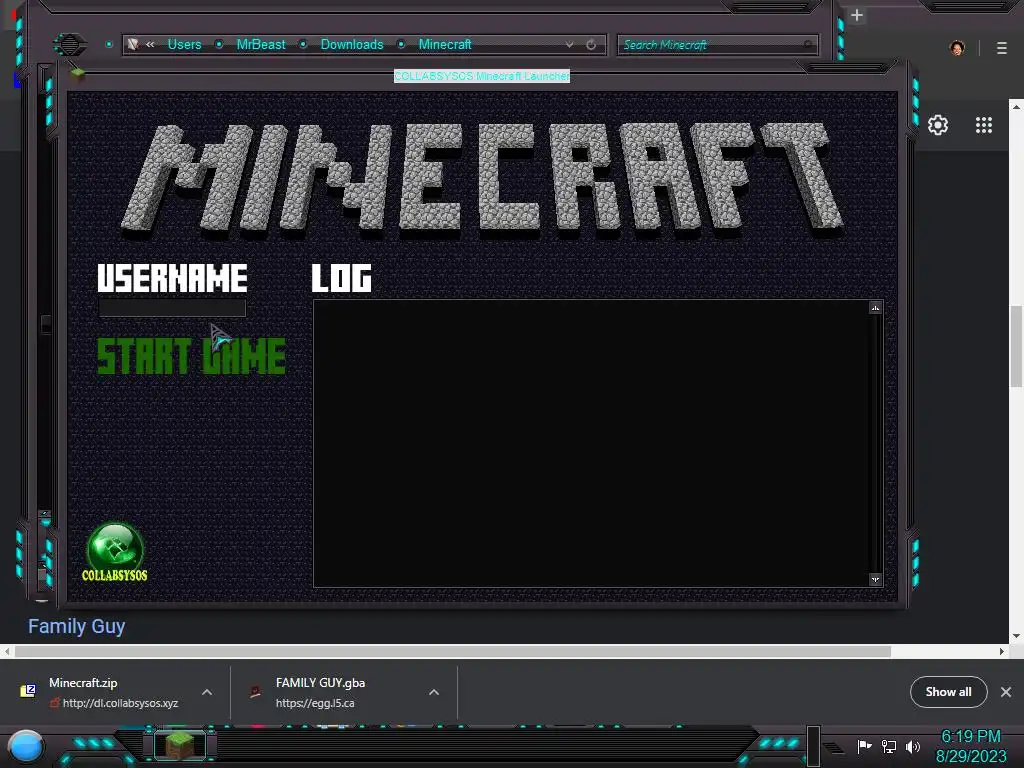This screenshot has width=1024, height=768.
Task: Click Show all downloads
Action: point(948,692)
